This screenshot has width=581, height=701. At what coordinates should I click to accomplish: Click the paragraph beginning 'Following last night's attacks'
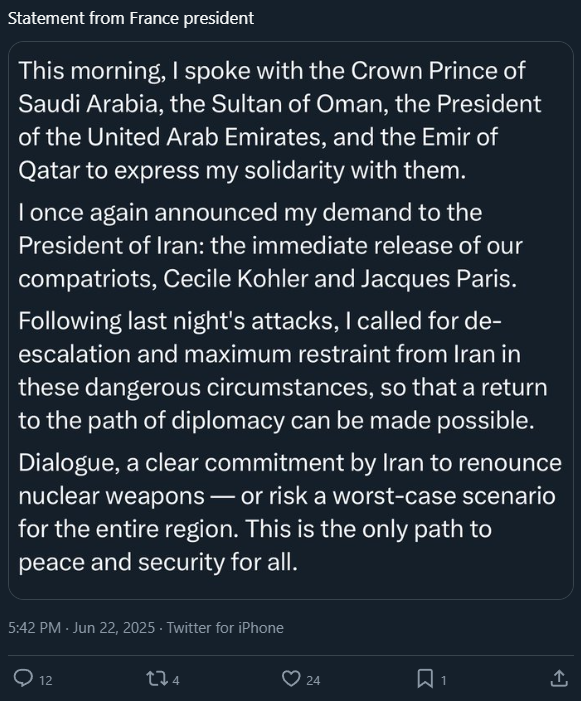click(283, 371)
